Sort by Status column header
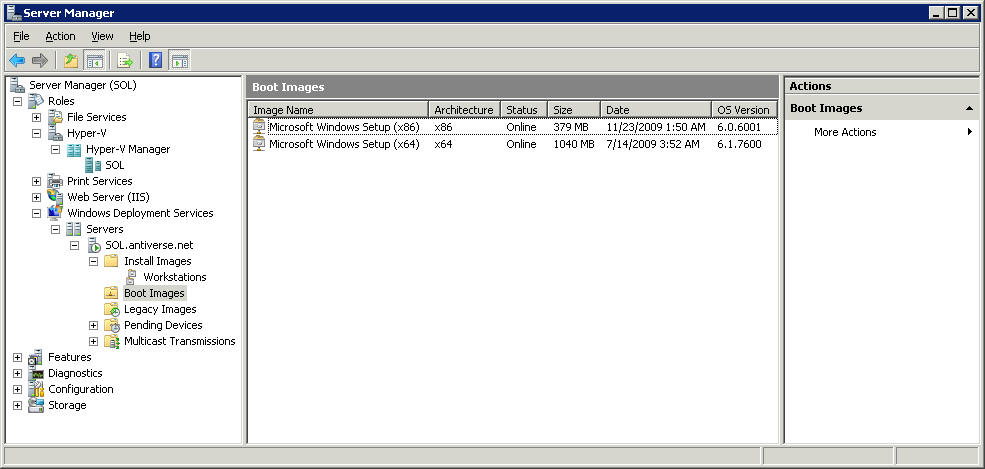Image resolution: width=985 pixels, height=469 pixels. [524, 110]
